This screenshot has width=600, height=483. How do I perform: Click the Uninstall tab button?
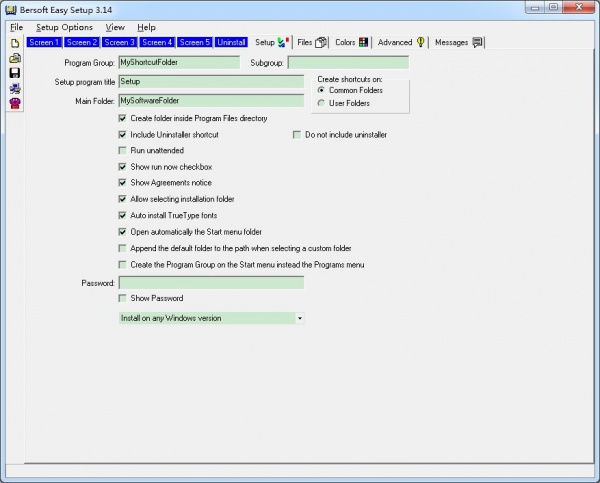coord(231,43)
